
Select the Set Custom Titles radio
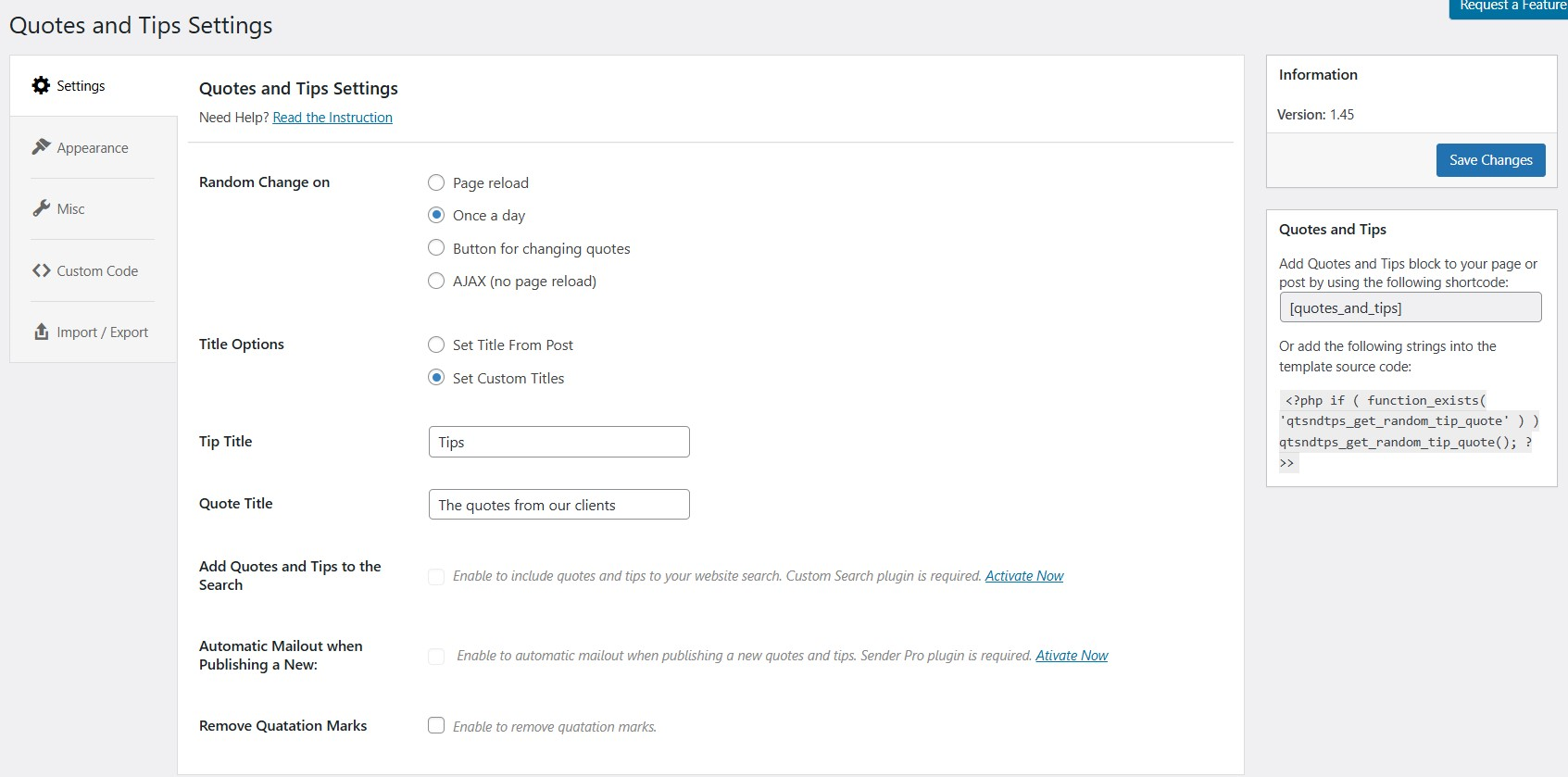(436, 378)
